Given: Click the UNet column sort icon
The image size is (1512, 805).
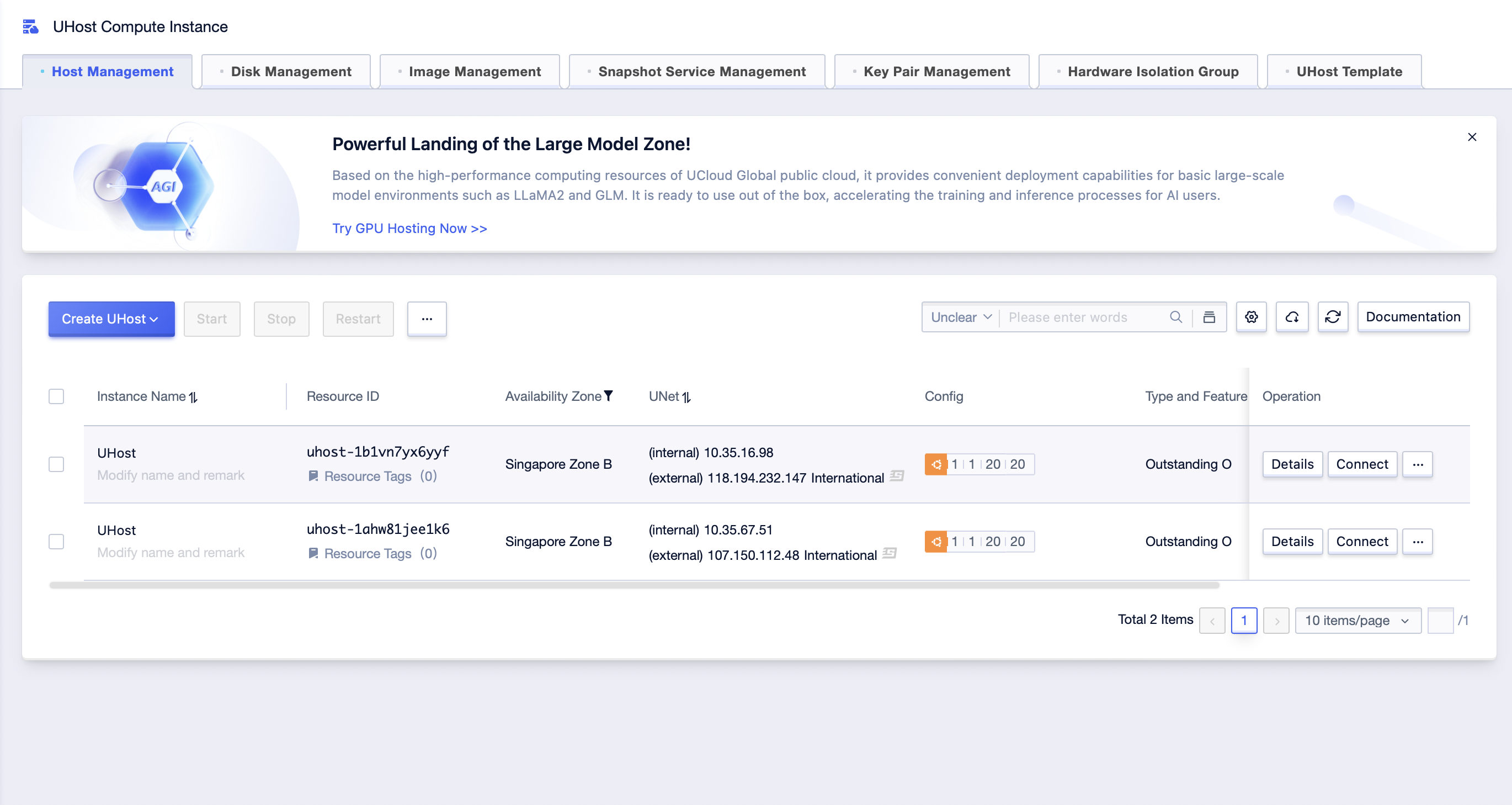Looking at the screenshot, I should click(686, 398).
